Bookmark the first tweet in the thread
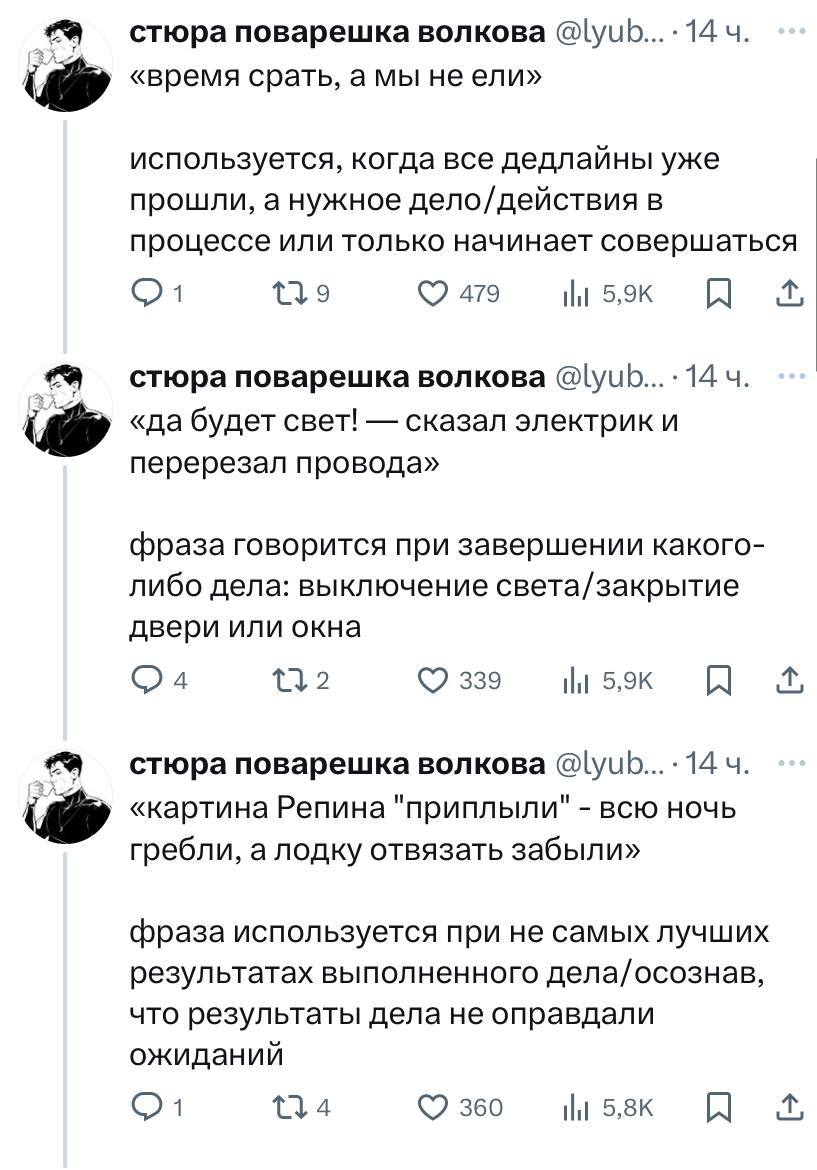The height and width of the screenshot is (1170, 817). point(718,293)
